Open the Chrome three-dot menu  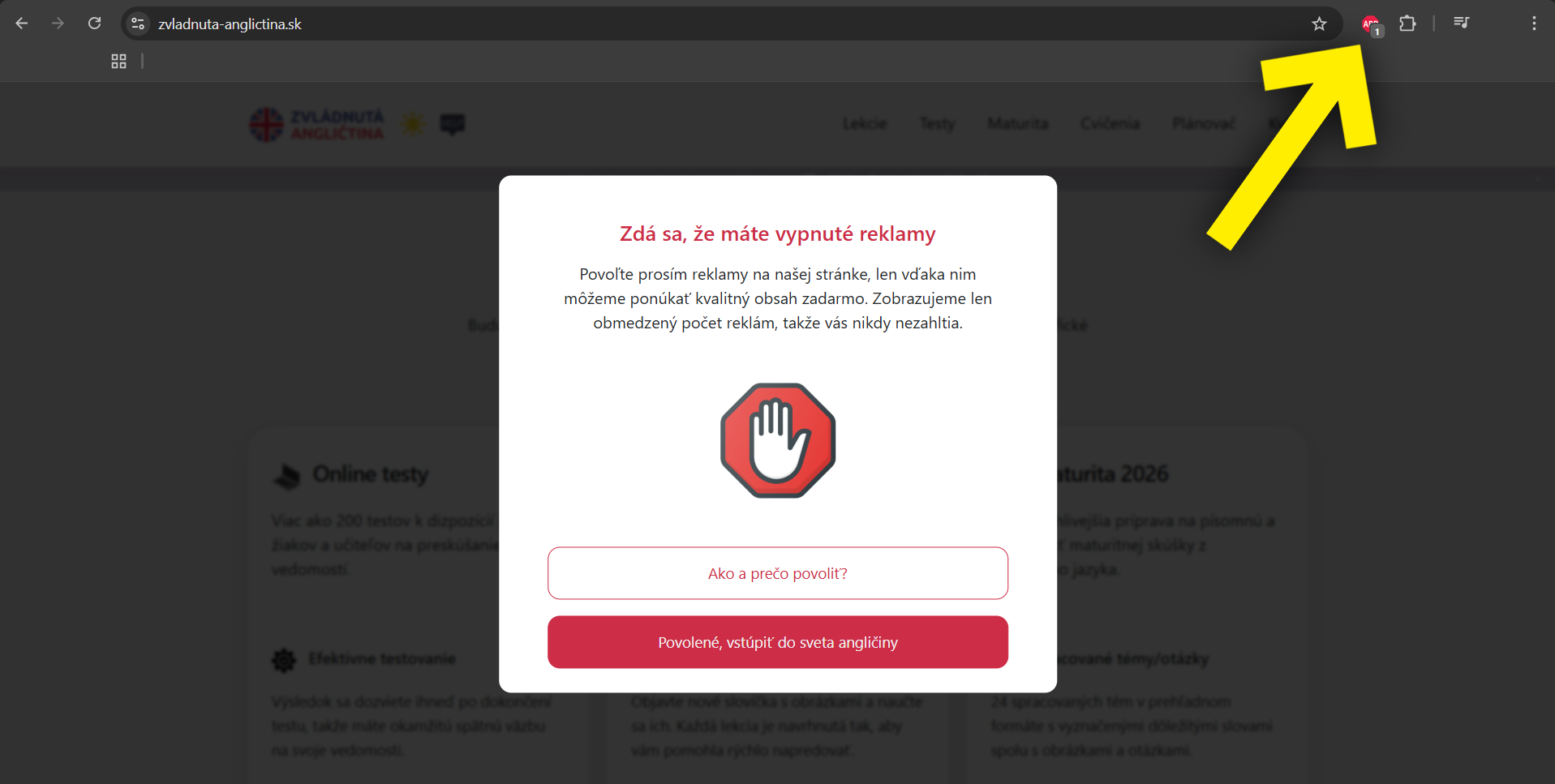[x=1534, y=24]
